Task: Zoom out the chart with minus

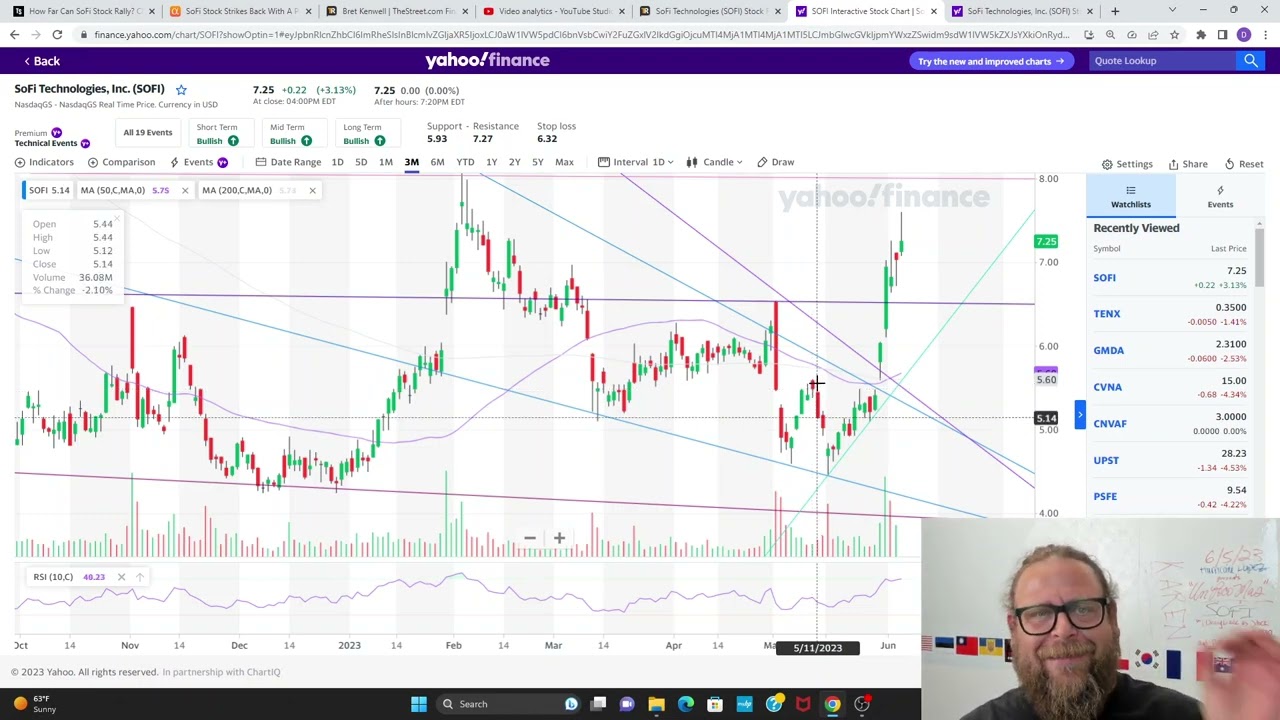Action: (530, 539)
